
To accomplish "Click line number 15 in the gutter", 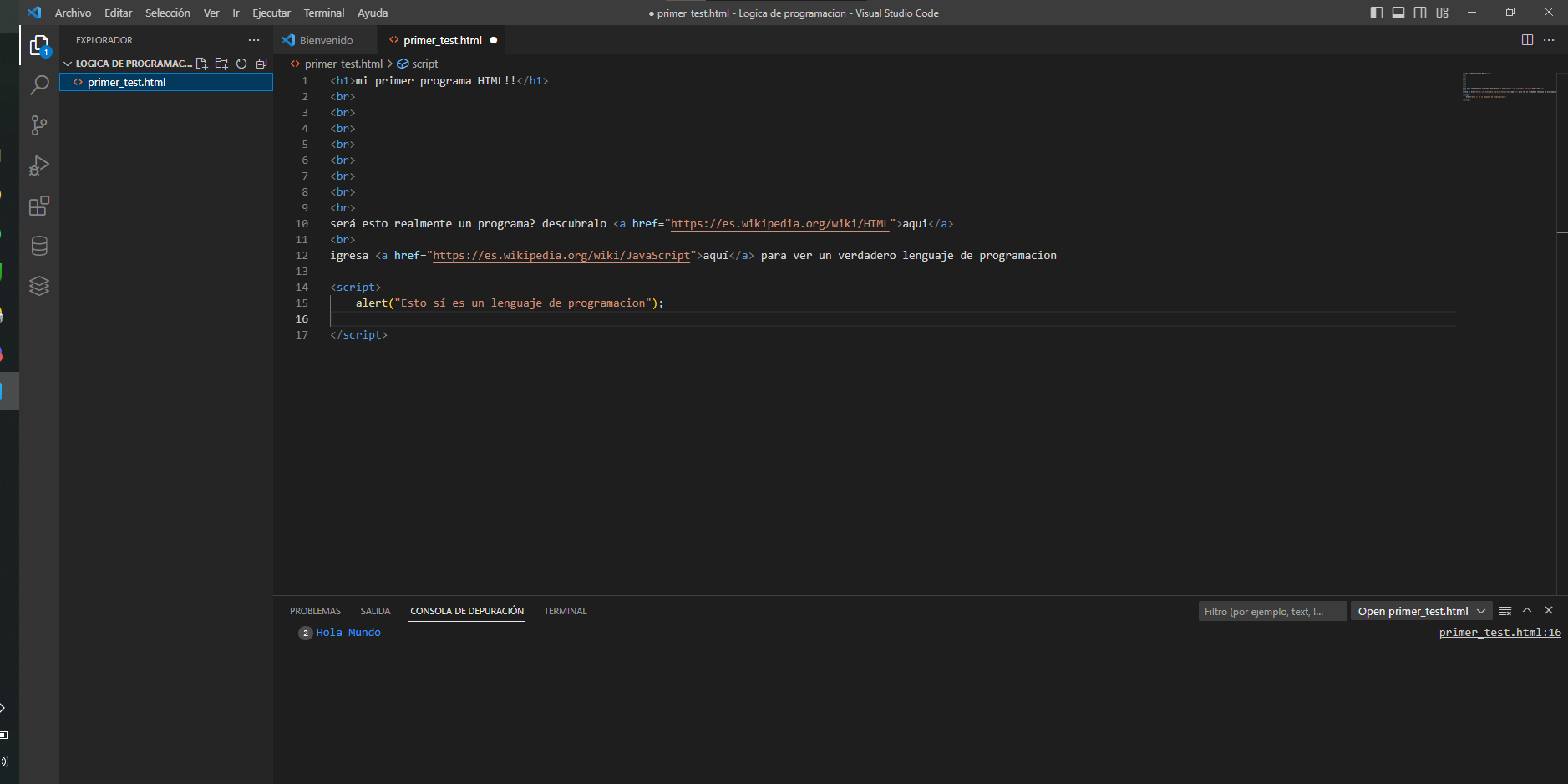I will (x=302, y=303).
